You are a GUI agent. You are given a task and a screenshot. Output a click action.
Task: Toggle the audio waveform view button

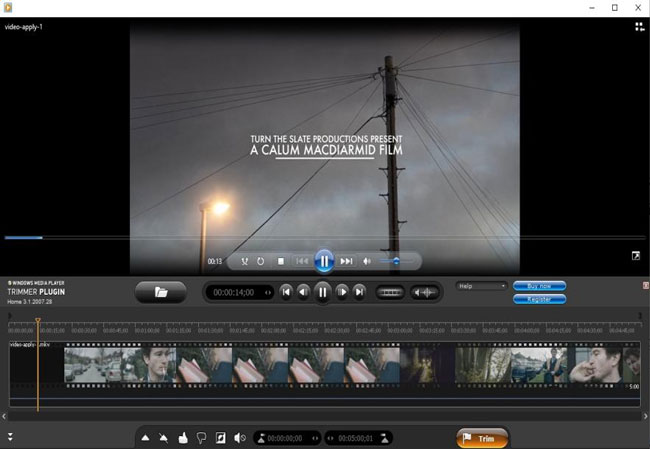point(424,292)
